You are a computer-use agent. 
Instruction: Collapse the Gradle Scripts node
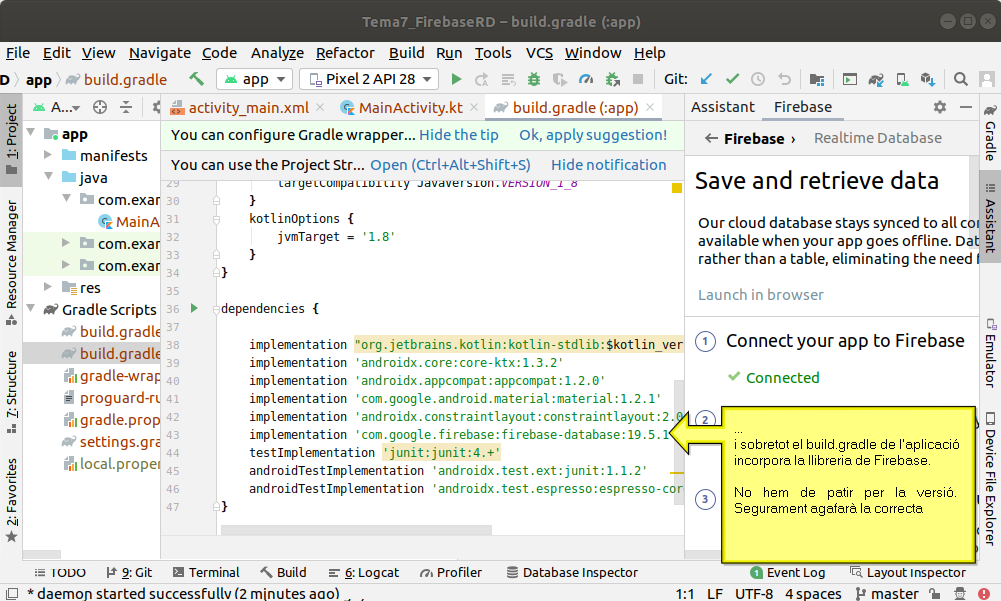click(31, 309)
